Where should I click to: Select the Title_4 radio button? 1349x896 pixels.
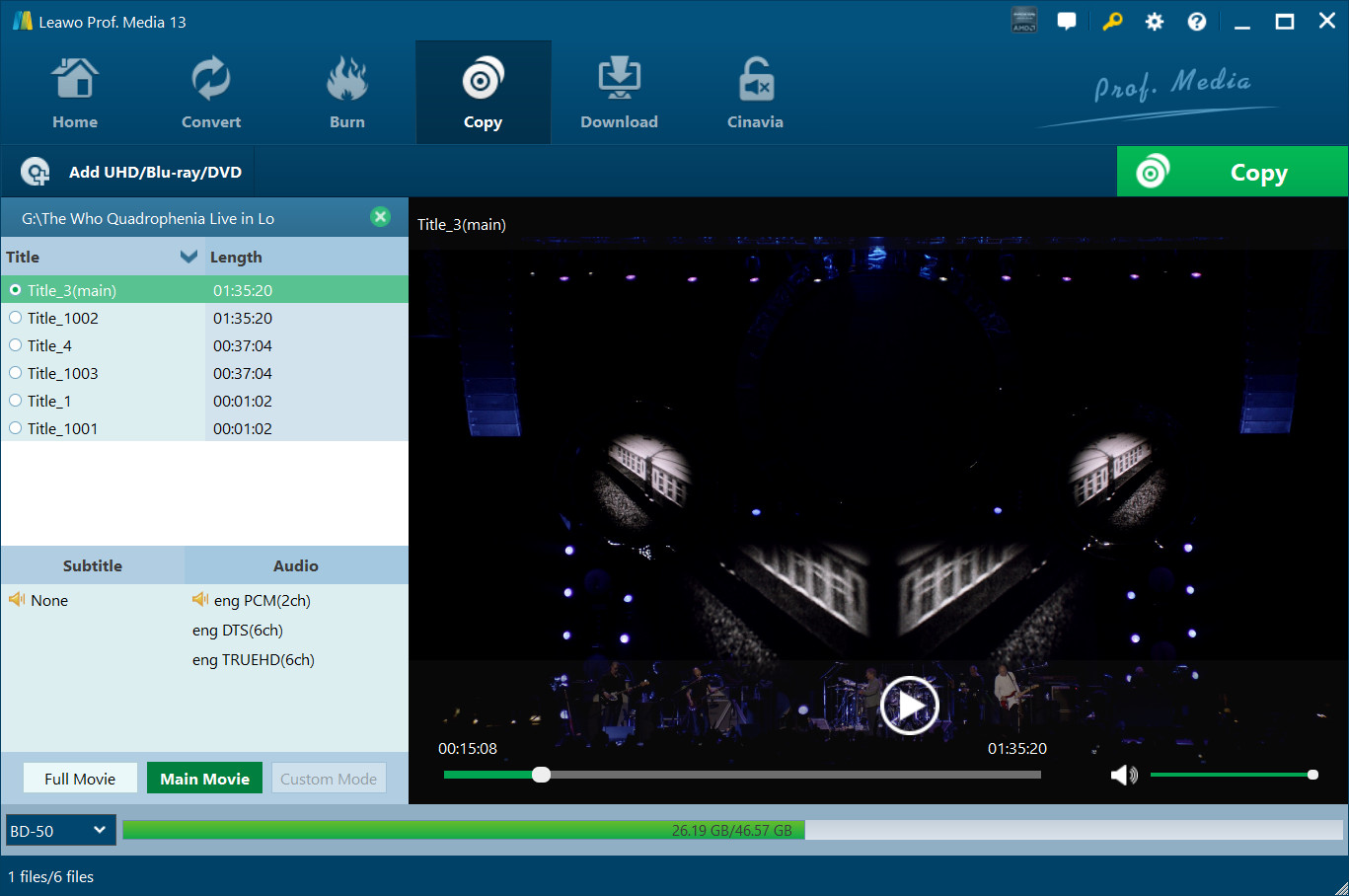click(x=15, y=345)
